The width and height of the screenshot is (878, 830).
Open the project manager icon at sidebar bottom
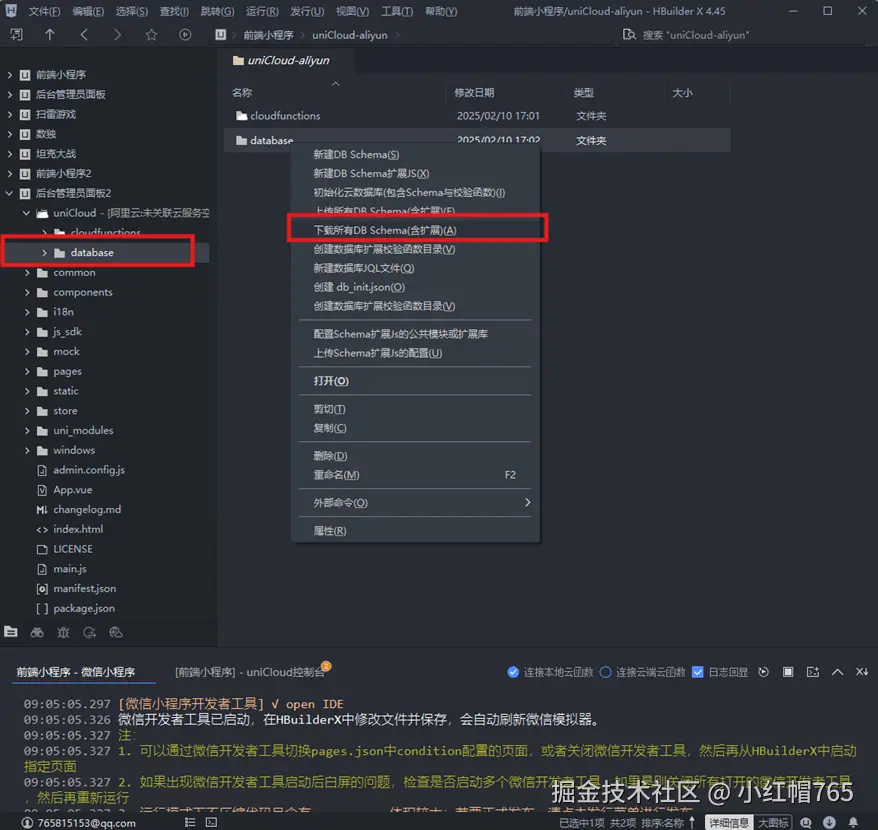(11, 632)
